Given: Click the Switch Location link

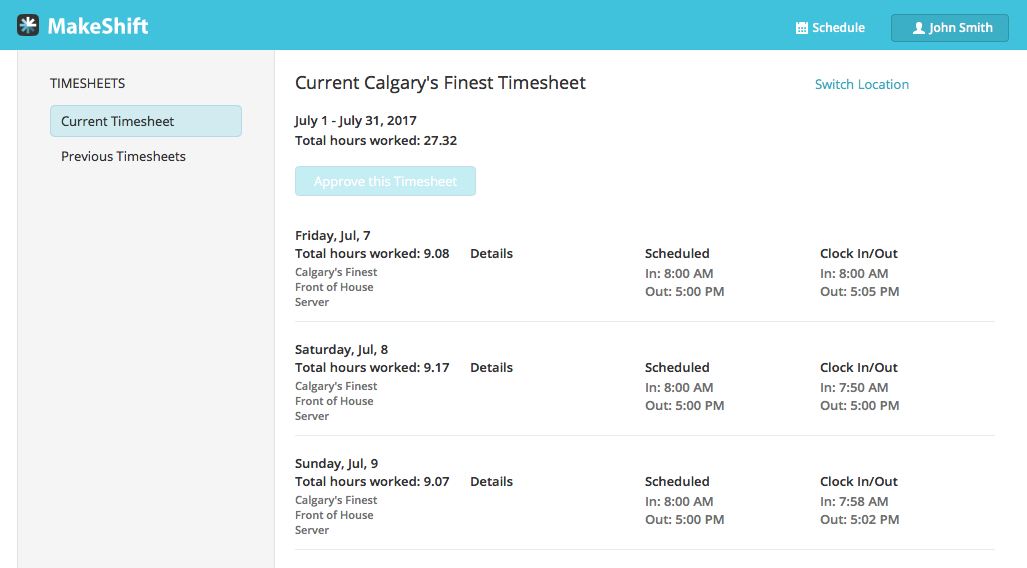Looking at the screenshot, I should 861,84.
